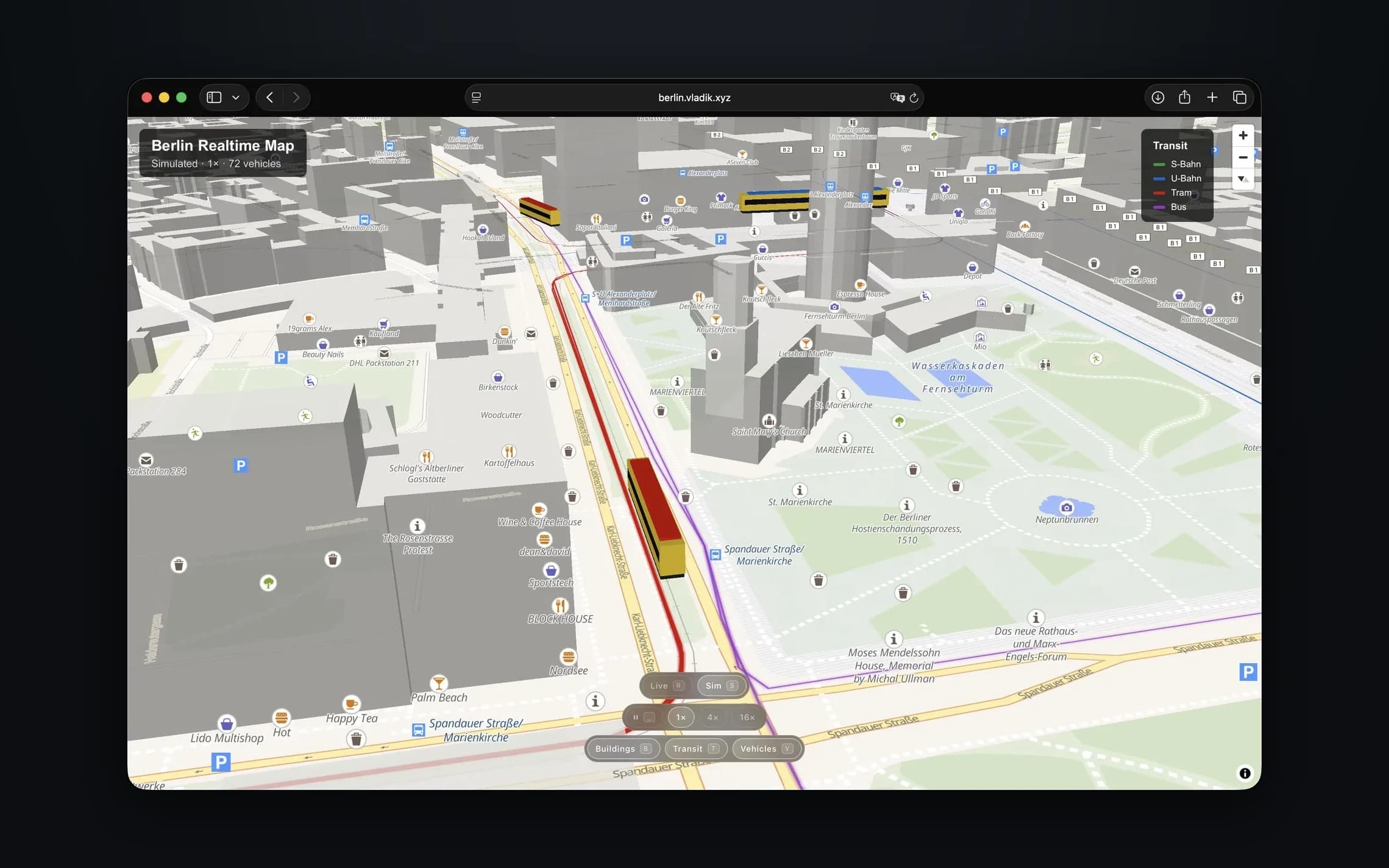Reset map bearing with compass icon
The height and width of the screenshot is (868, 1389).
coord(1243,179)
